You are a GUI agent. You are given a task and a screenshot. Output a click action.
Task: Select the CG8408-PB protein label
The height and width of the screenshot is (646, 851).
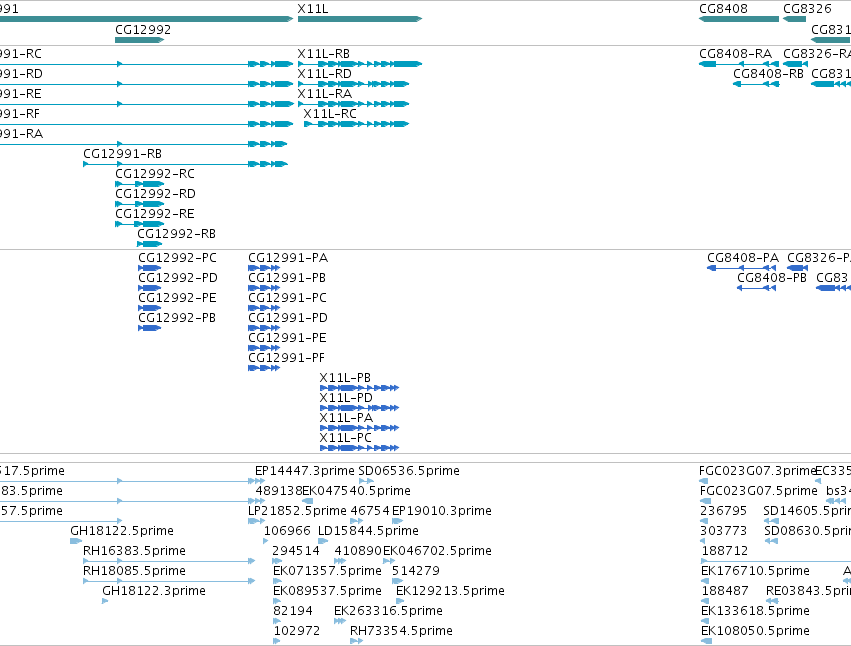click(772, 278)
